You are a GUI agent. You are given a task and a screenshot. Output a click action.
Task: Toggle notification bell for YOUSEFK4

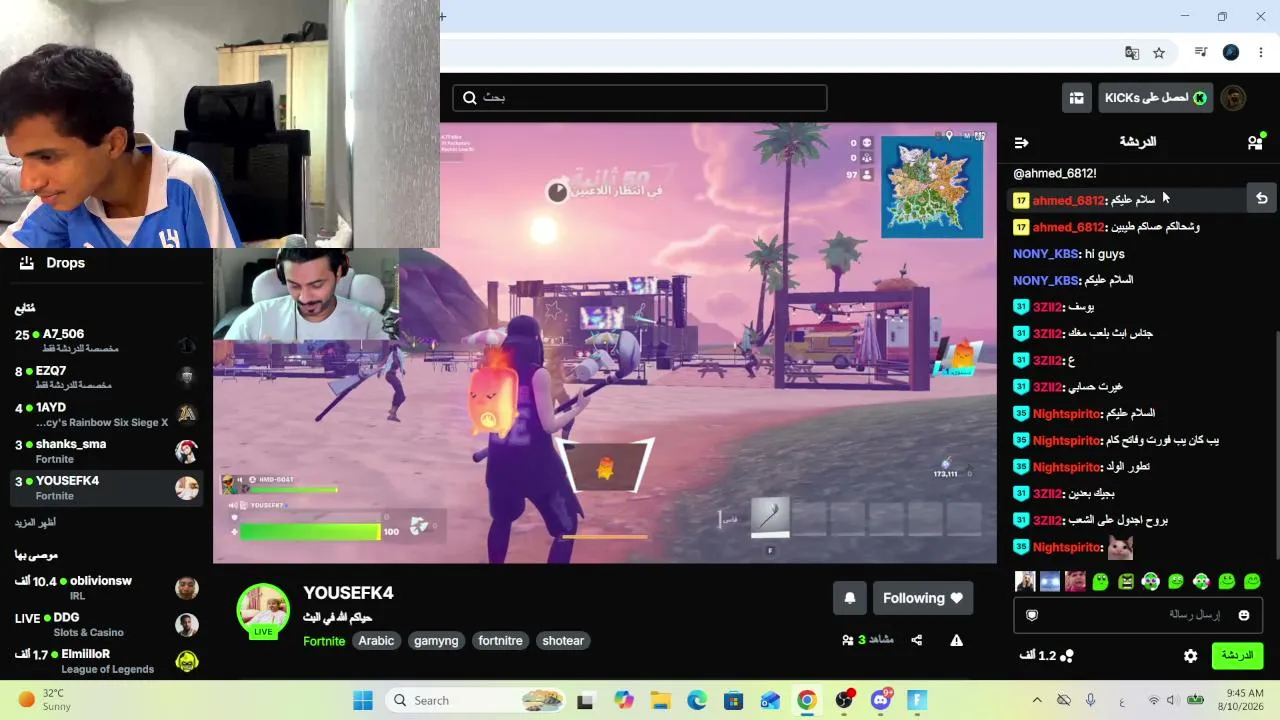click(x=850, y=598)
